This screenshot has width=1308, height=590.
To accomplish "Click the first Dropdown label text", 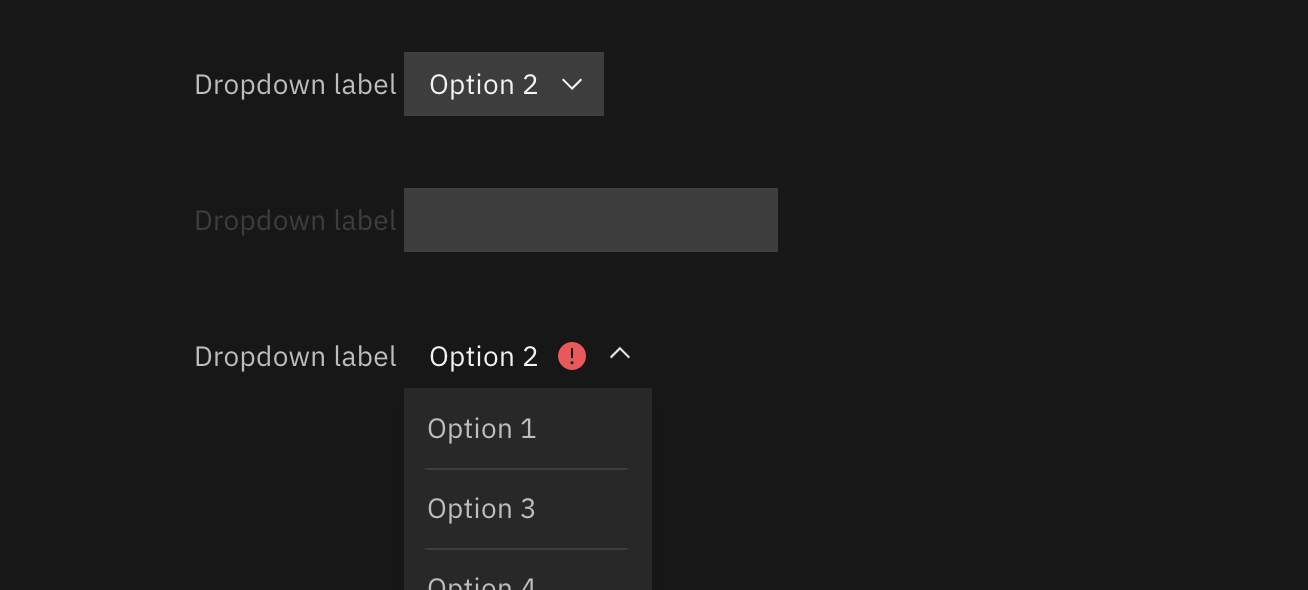I will (x=295, y=84).
